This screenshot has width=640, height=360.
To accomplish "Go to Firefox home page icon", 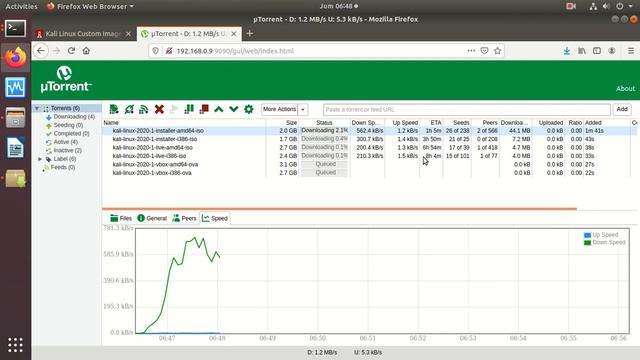I will click(x=86, y=51).
